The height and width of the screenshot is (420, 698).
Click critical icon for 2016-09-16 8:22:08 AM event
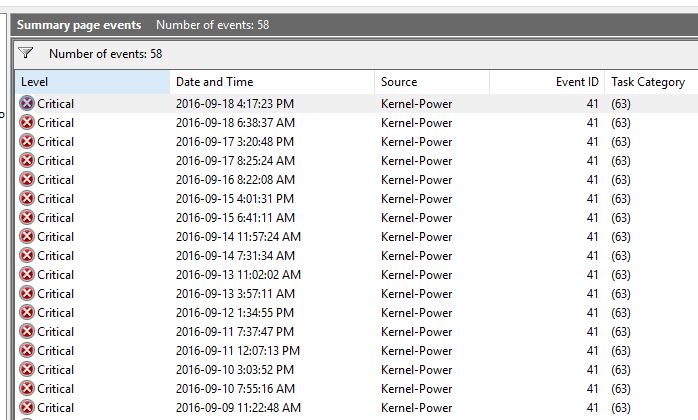coord(27,179)
